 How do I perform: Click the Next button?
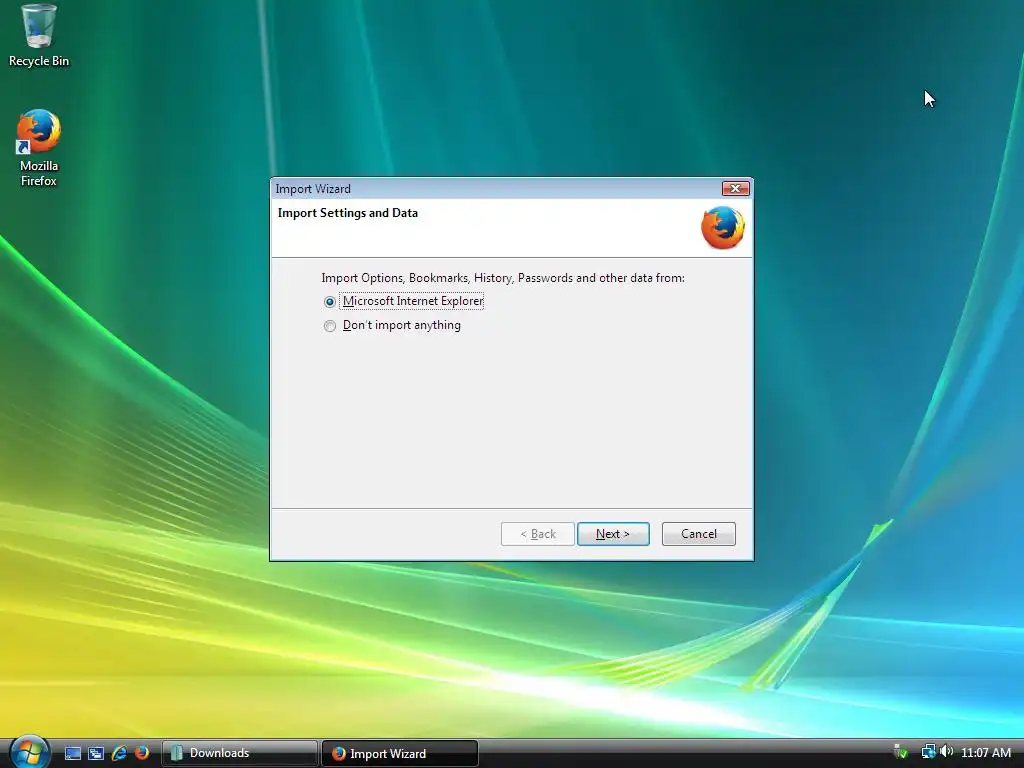(x=613, y=534)
